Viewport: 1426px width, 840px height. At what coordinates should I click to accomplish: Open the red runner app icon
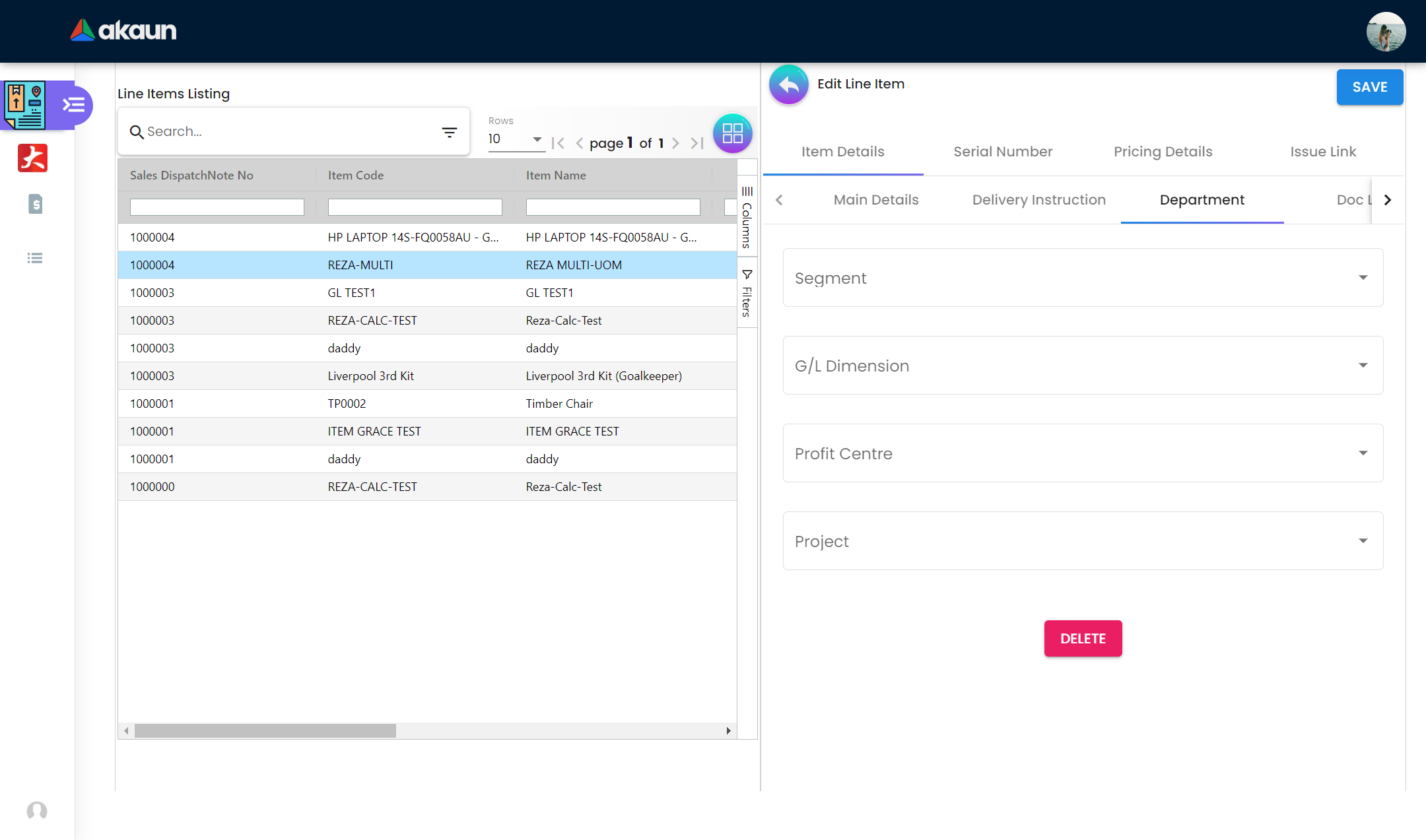click(32, 158)
